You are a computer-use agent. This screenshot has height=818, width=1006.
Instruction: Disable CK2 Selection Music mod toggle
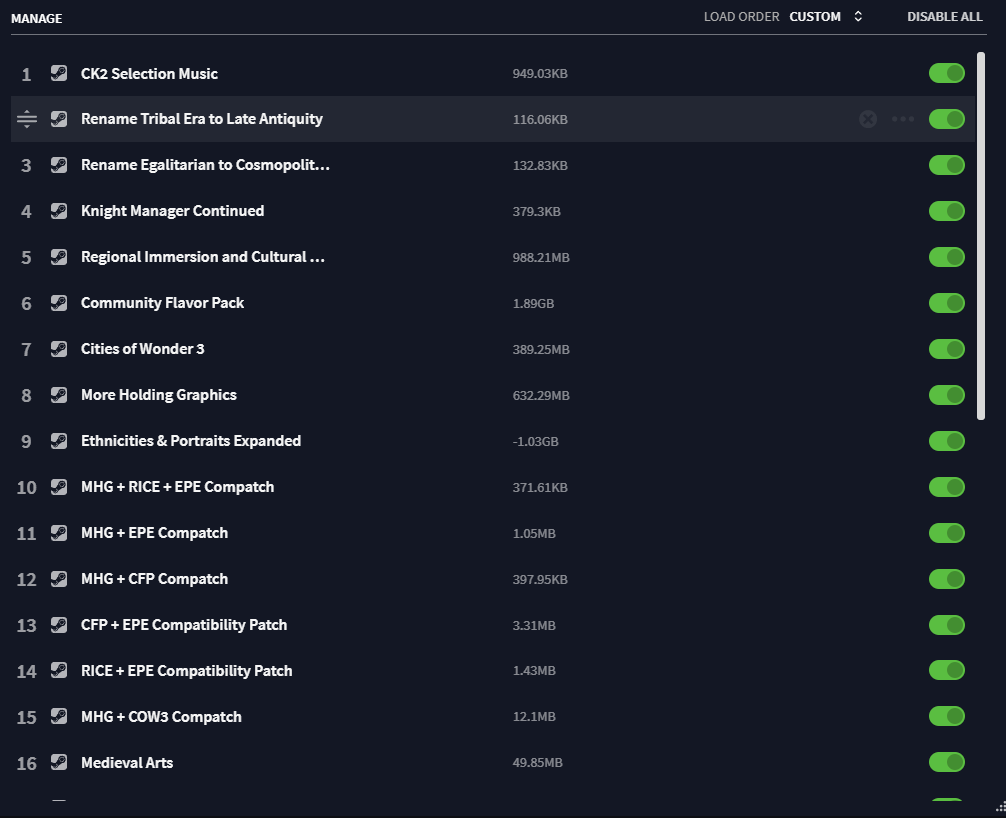pos(946,73)
